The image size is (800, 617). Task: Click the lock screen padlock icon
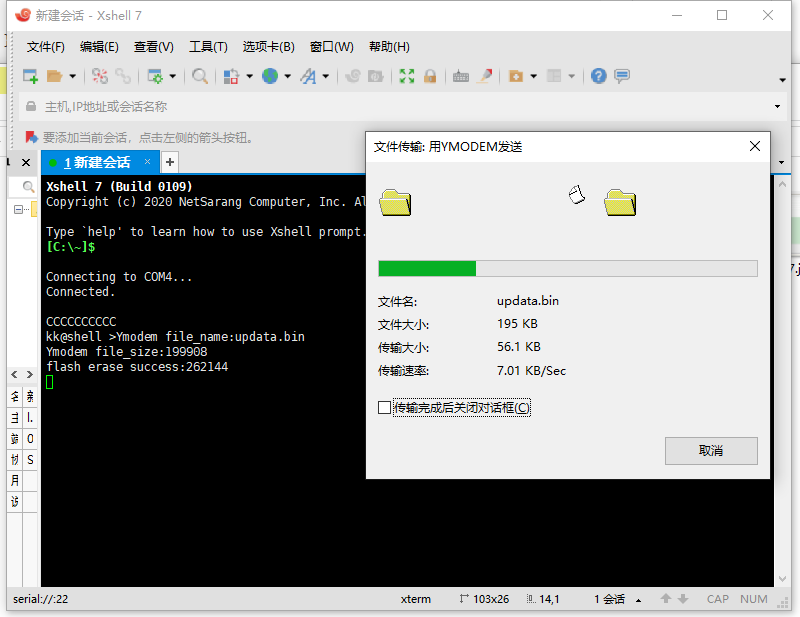coord(430,76)
